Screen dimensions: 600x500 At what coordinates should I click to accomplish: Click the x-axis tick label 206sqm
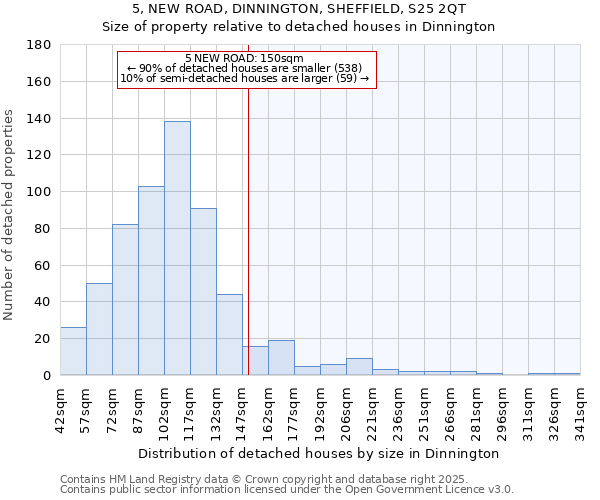tap(347, 415)
